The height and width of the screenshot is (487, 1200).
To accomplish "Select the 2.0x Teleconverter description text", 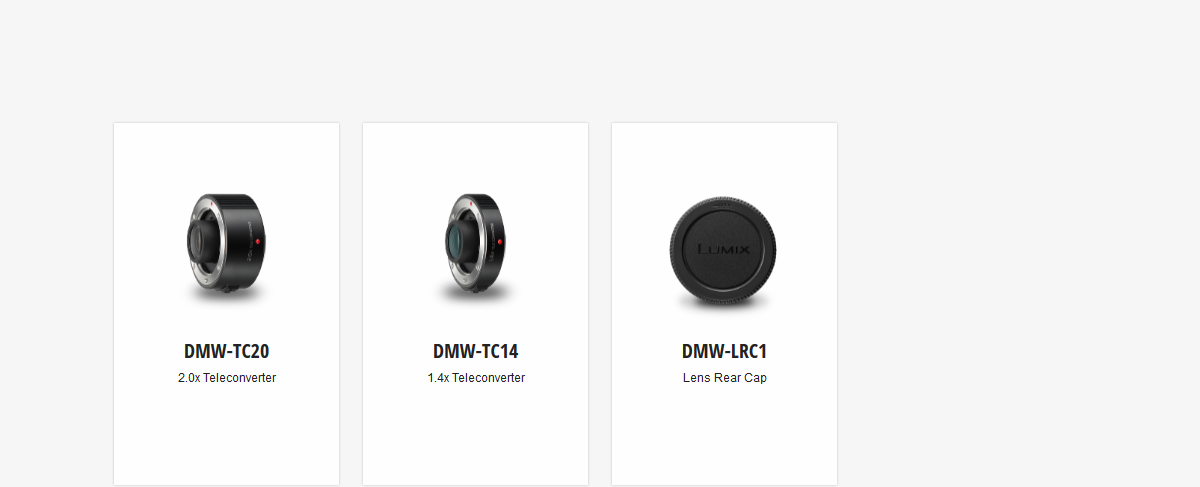I will click(226, 378).
